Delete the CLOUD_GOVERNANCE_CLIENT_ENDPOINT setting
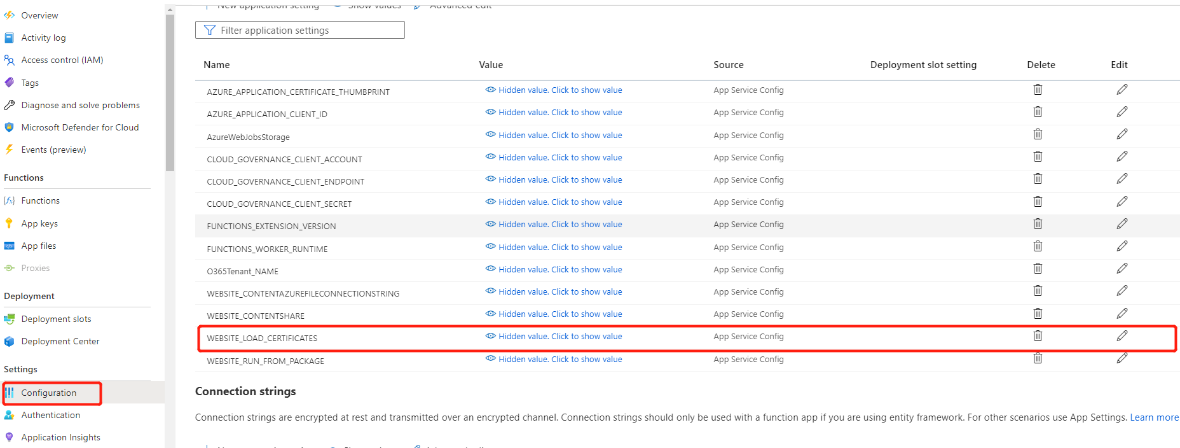The image size is (1180, 448). [1037, 179]
